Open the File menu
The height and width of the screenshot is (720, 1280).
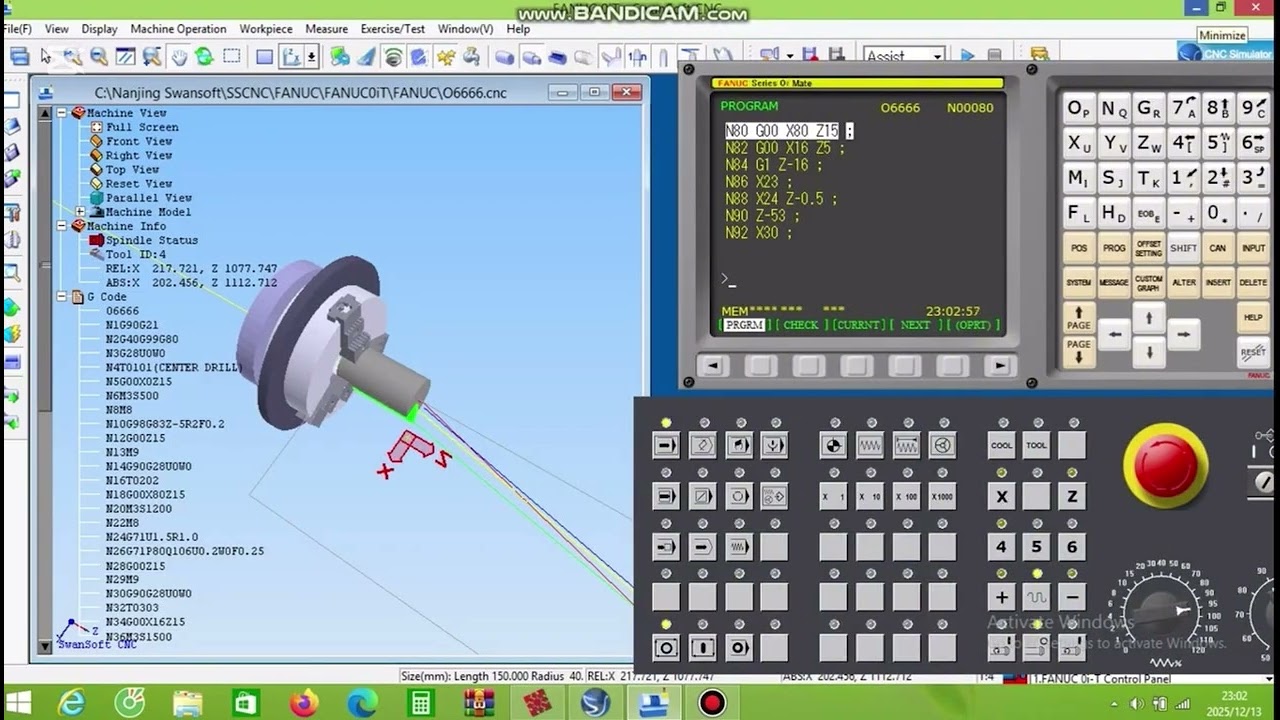point(17,29)
